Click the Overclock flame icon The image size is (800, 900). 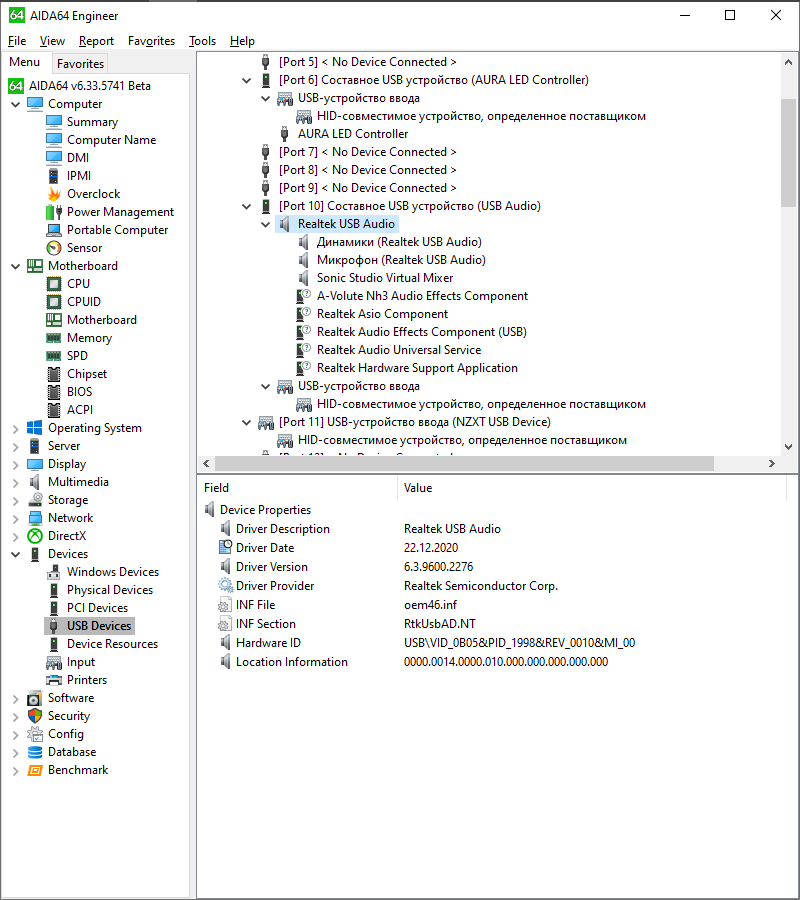coord(54,194)
